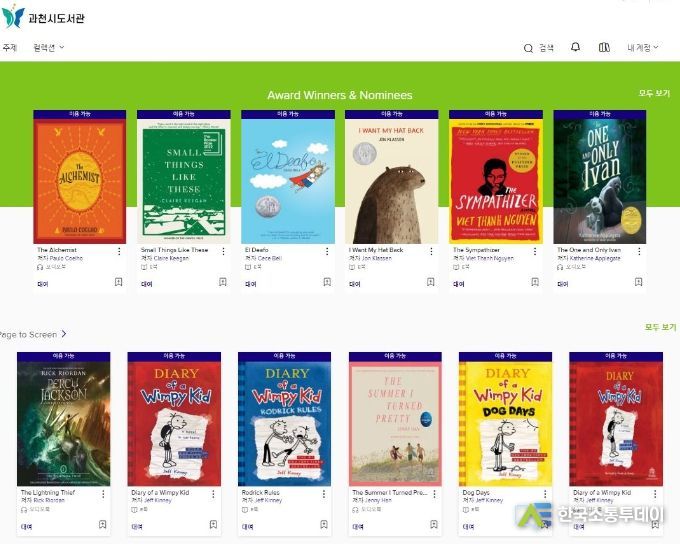Open the search magnifier icon
The height and width of the screenshot is (544, 680).
tap(528, 48)
